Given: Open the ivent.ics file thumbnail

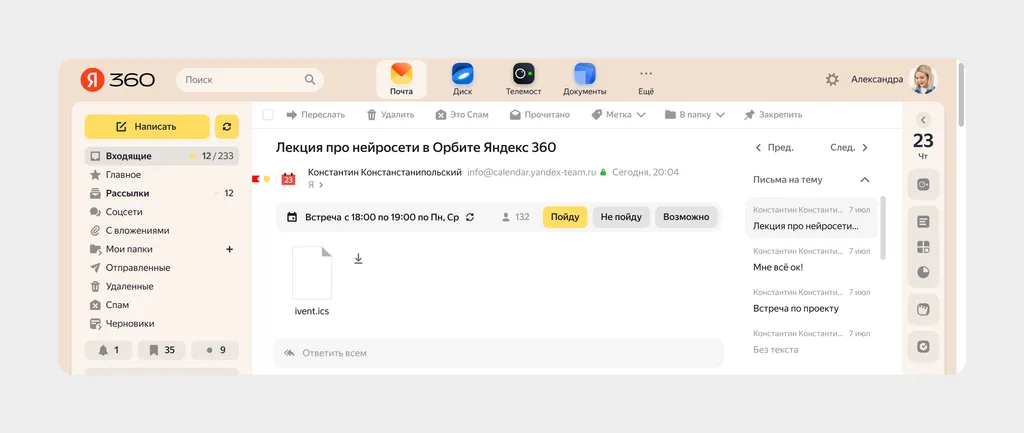Looking at the screenshot, I should click(312, 273).
